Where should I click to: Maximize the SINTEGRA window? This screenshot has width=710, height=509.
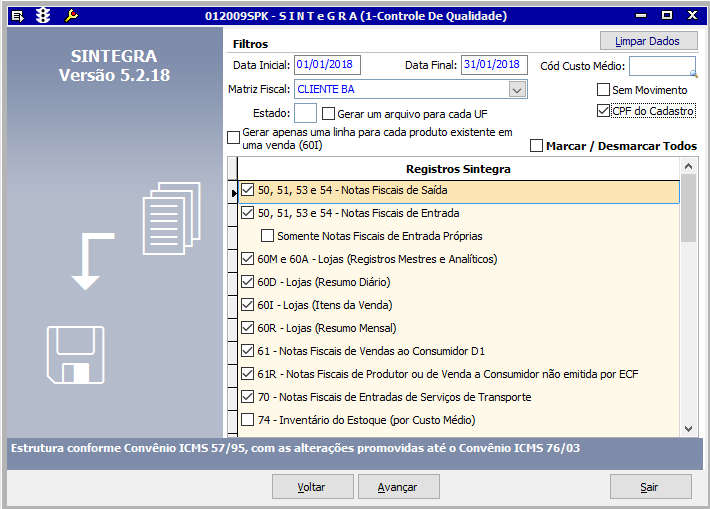tap(667, 15)
